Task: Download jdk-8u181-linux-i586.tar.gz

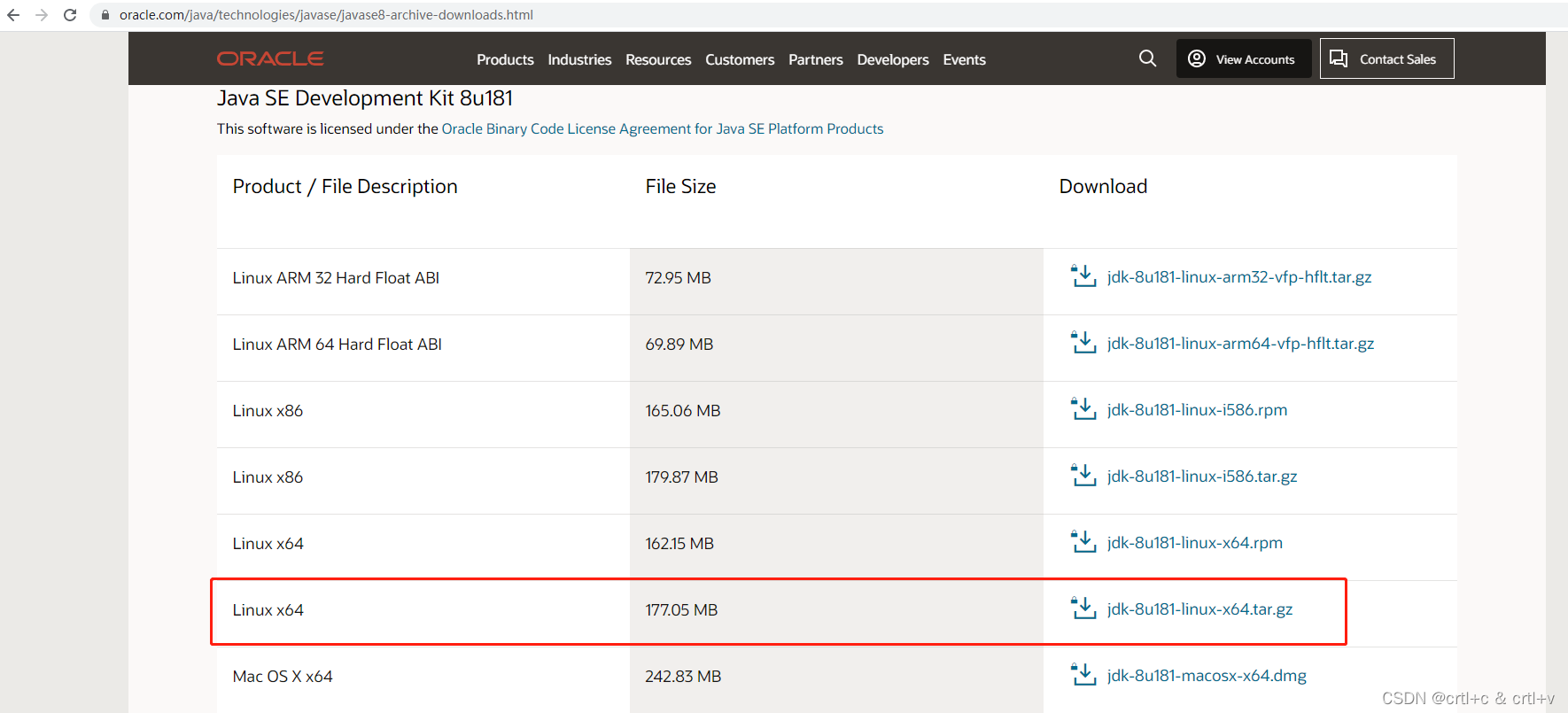Action: tap(1202, 476)
